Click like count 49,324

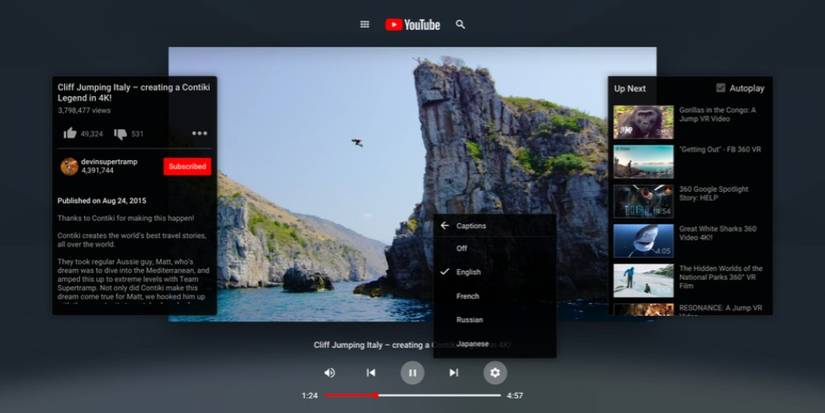point(92,134)
